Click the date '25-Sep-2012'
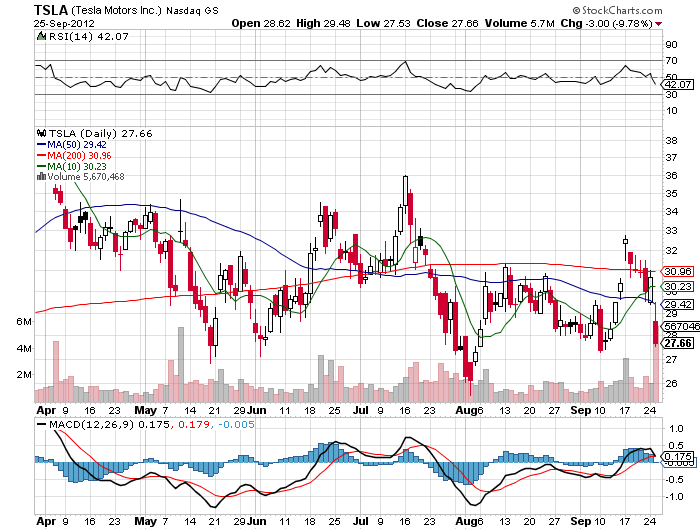This screenshot has width=700, height=530. 64,24
